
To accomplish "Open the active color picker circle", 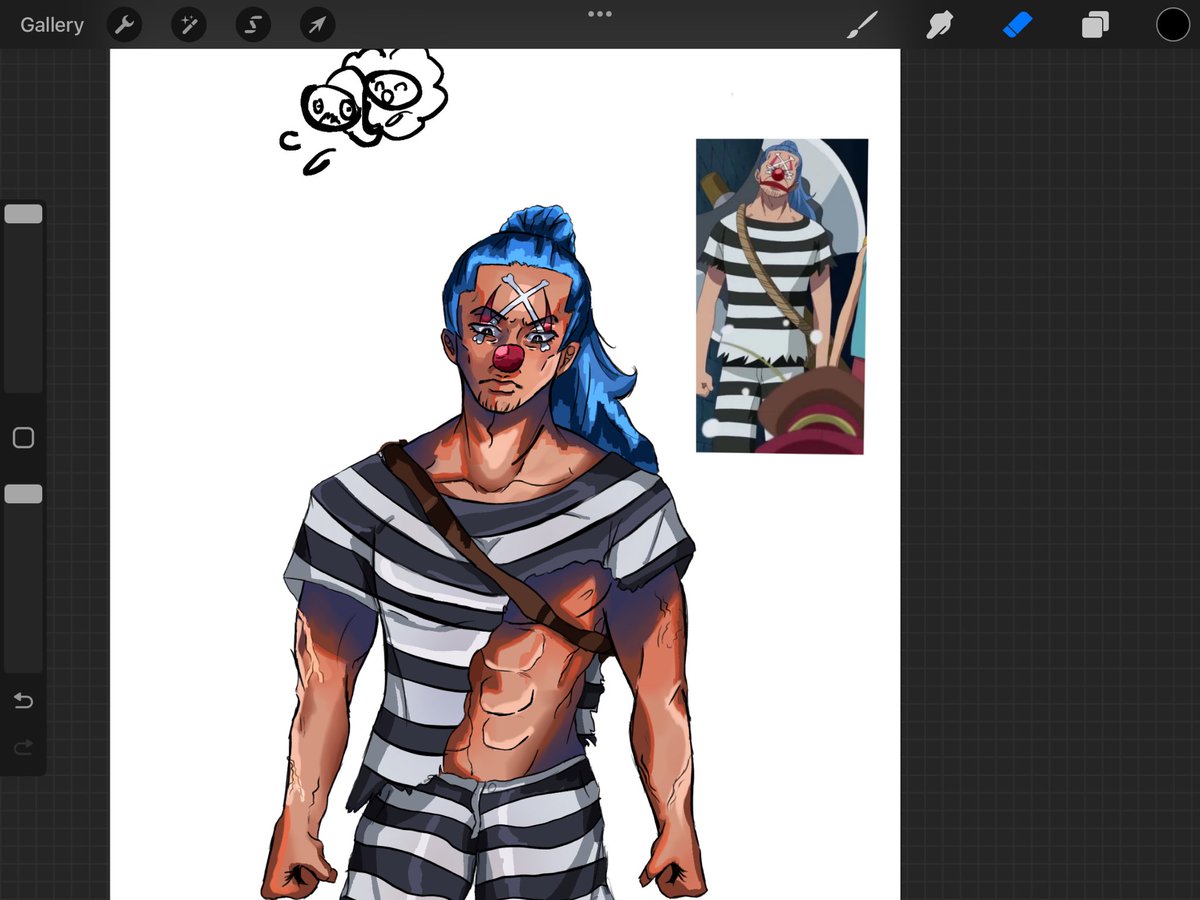I will click(1173, 25).
